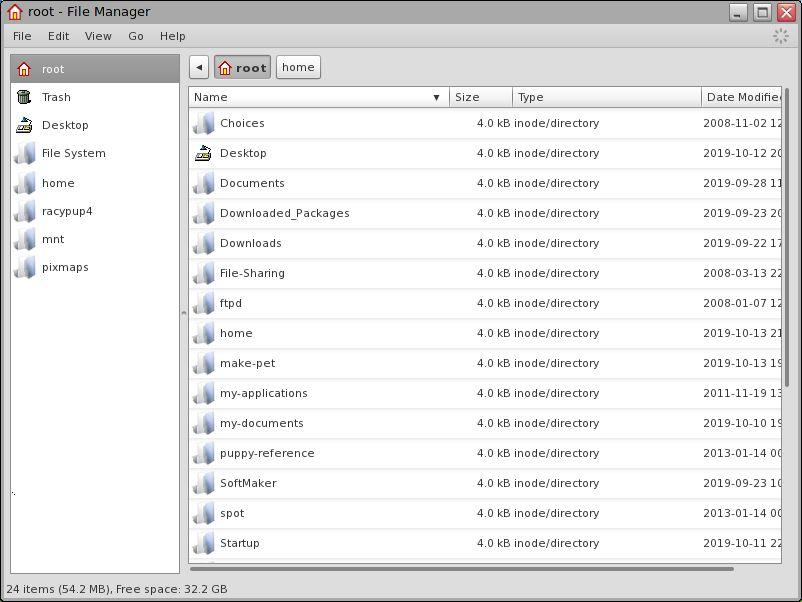This screenshot has height=602, width=802.
Task: Click the SoftMaker folder icon
Action: point(204,483)
